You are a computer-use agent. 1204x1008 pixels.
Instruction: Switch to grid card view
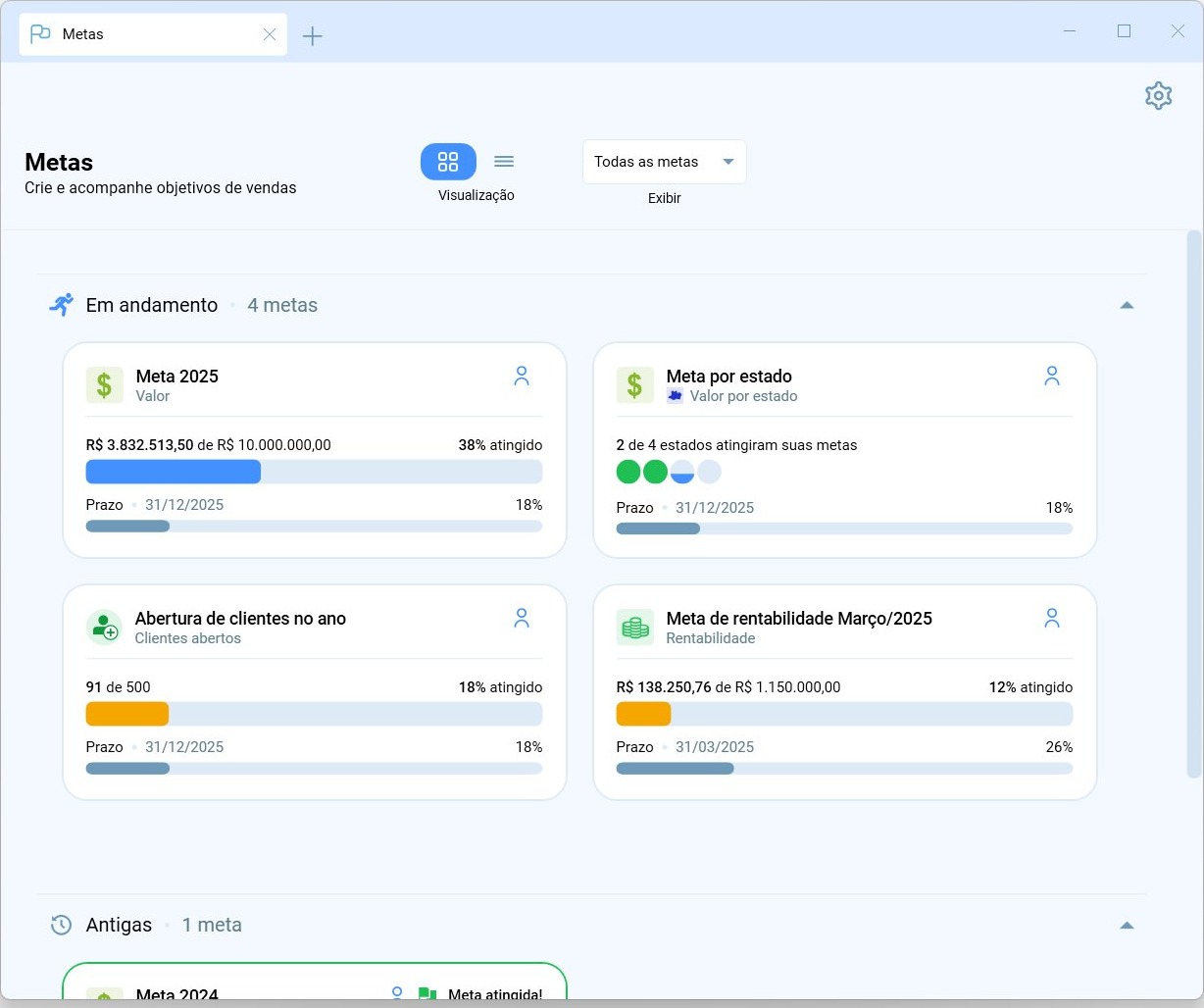pos(448,162)
